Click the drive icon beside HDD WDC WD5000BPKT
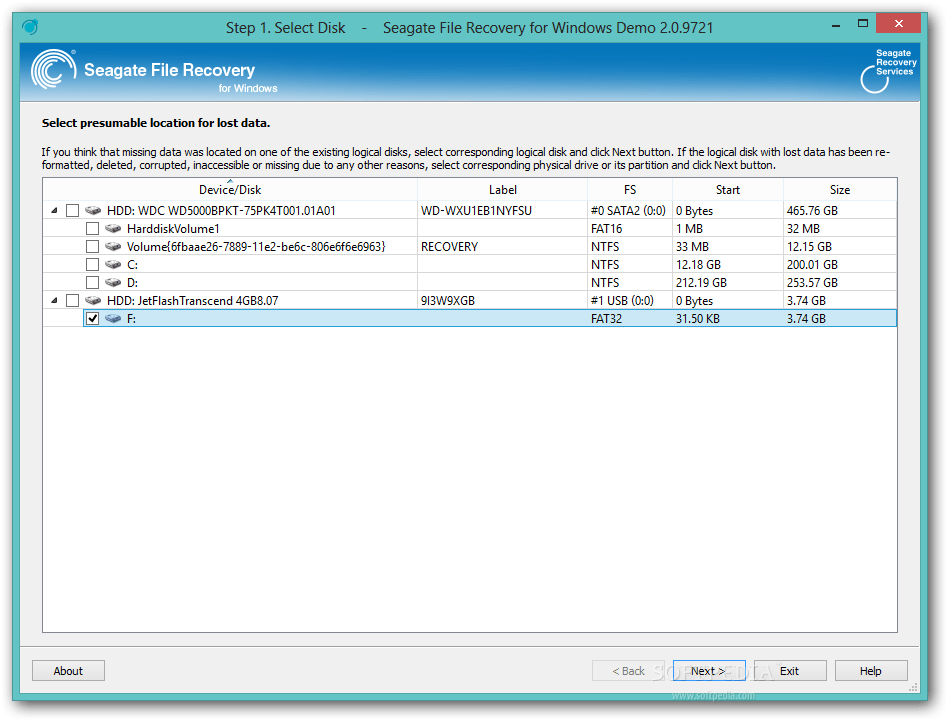948x721 pixels. pyautogui.click(x=91, y=210)
